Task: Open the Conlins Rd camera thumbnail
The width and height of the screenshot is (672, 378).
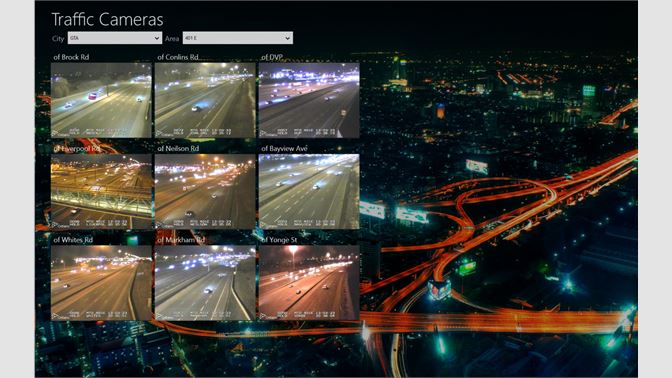Action: [205, 100]
